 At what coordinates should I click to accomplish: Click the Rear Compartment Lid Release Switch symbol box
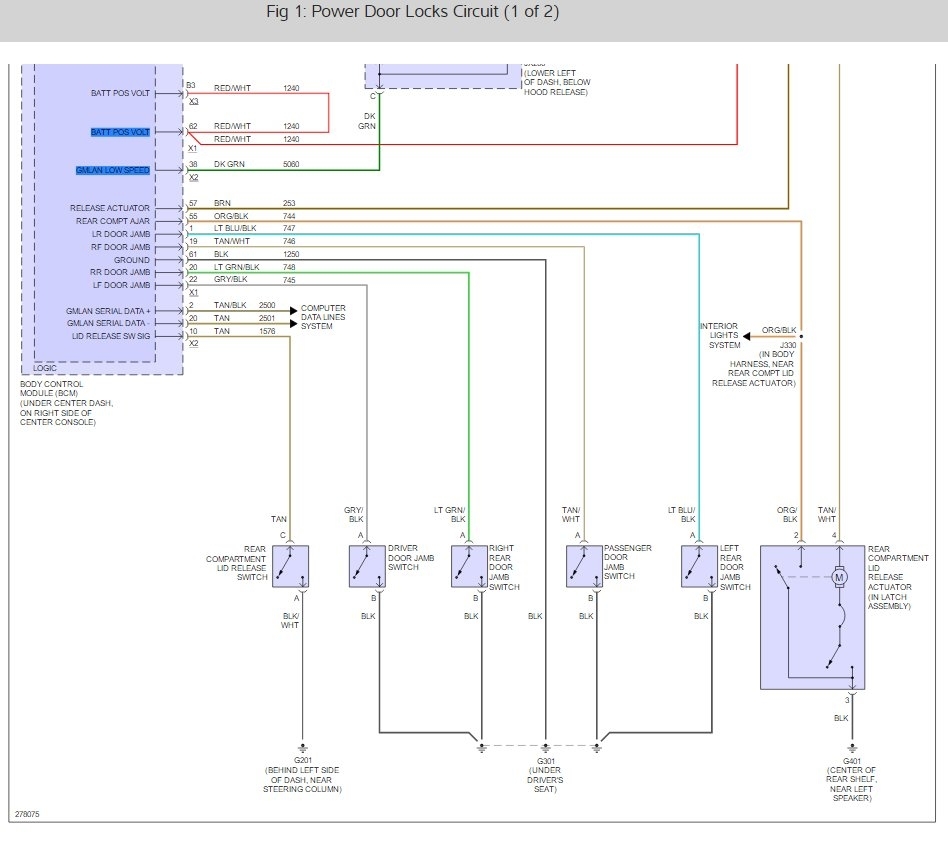pyautogui.click(x=290, y=566)
